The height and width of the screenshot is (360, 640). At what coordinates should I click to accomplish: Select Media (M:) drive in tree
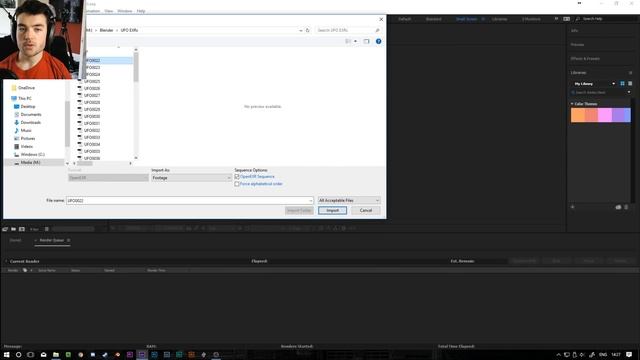30,162
